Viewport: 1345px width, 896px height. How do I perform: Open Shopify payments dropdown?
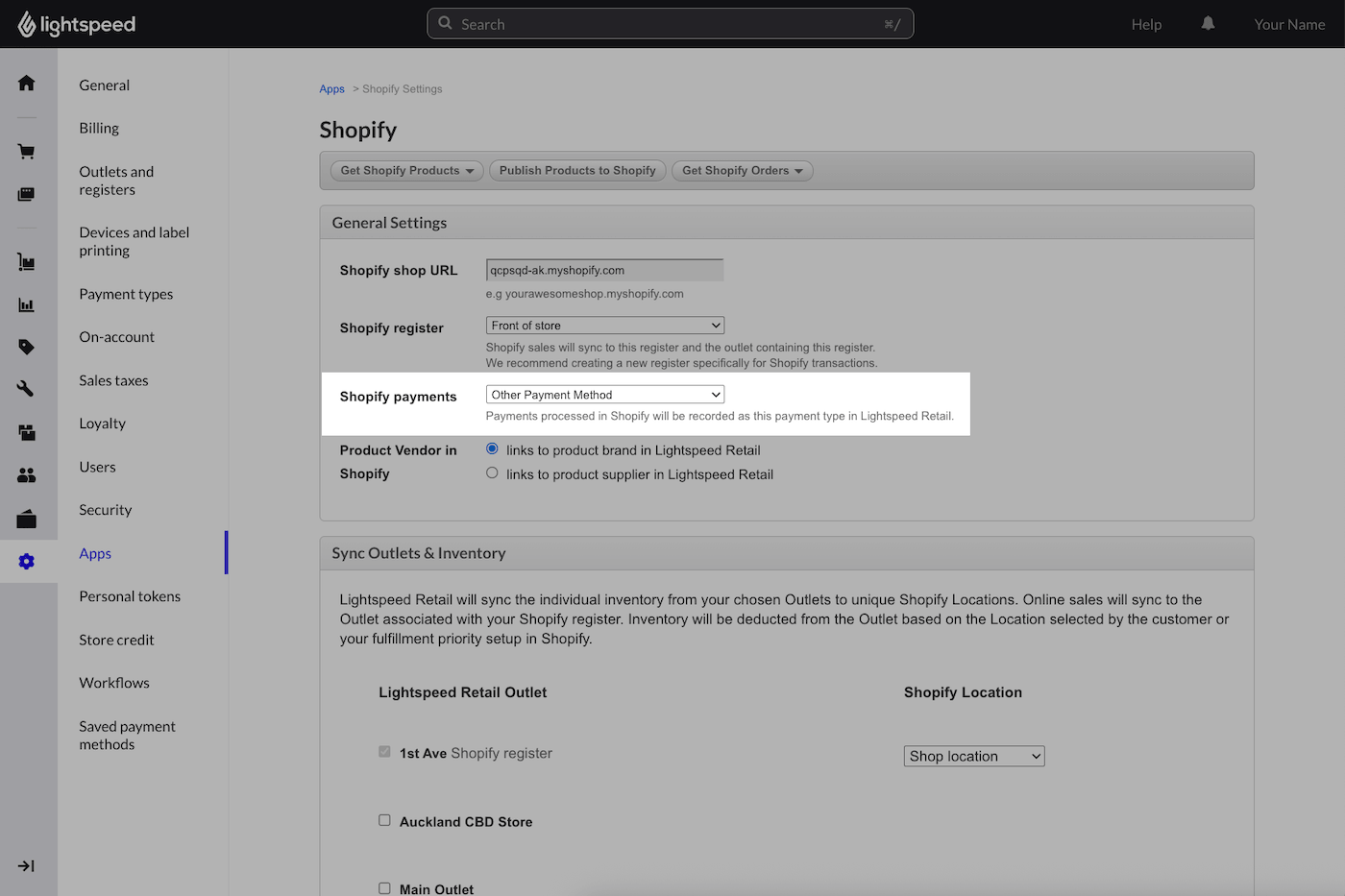coord(605,395)
